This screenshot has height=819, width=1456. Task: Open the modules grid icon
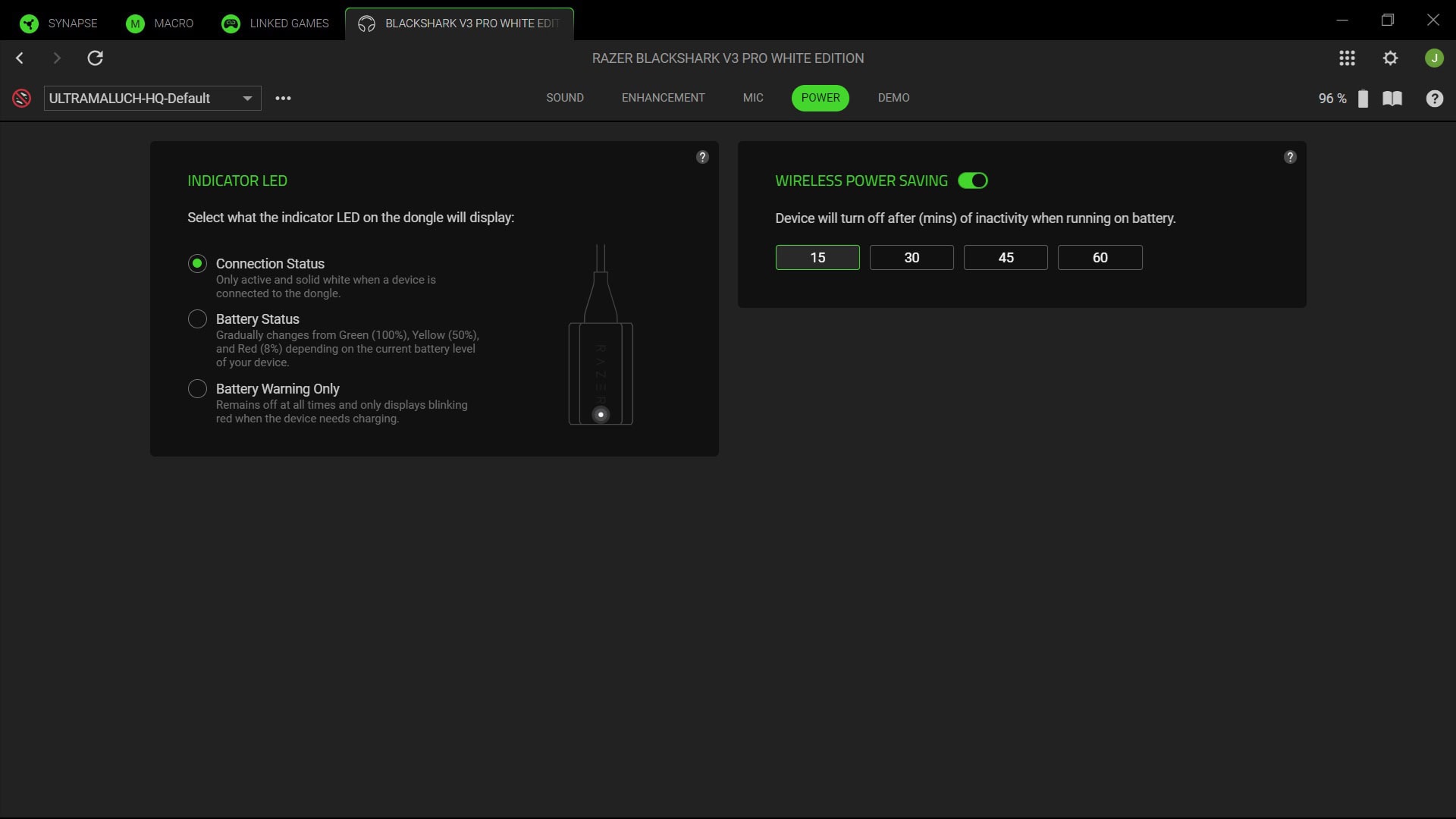(1347, 58)
